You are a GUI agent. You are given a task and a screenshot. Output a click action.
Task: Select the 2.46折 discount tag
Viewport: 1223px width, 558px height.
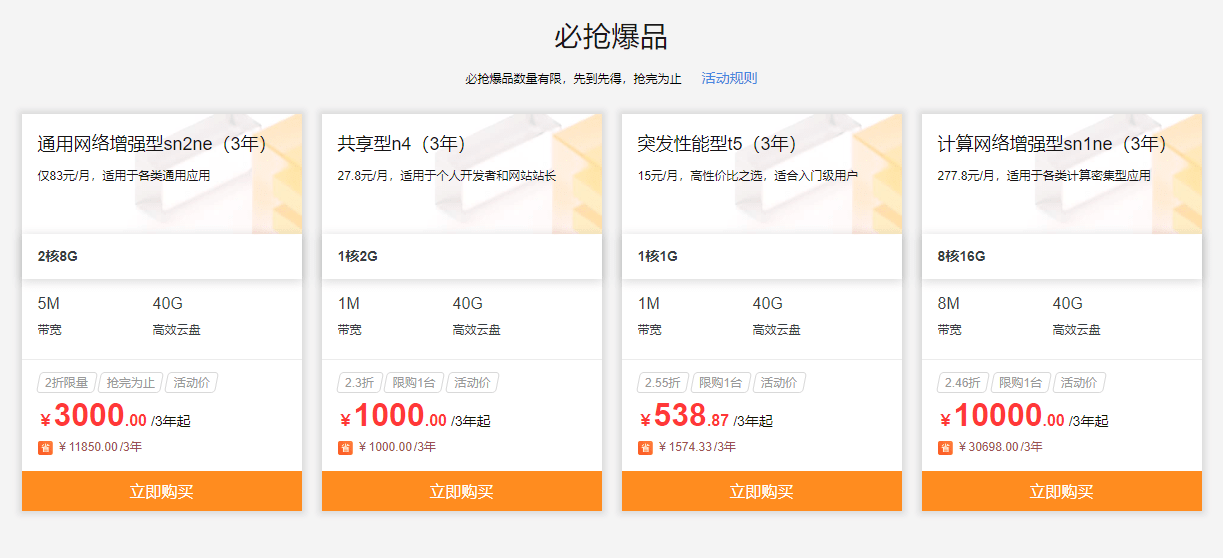pos(962,382)
